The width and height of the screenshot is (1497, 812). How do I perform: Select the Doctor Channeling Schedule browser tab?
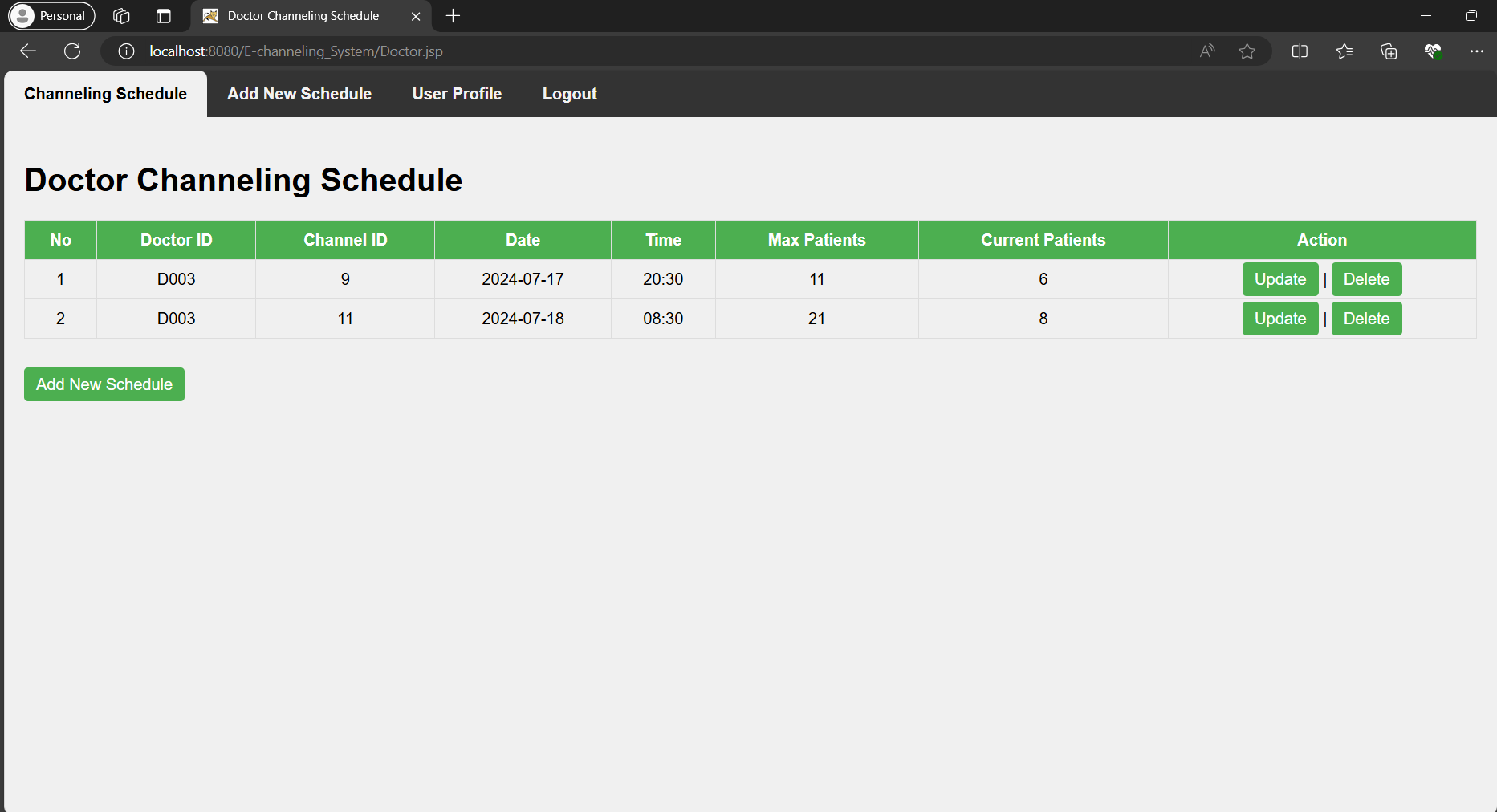pyautogui.click(x=311, y=16)
